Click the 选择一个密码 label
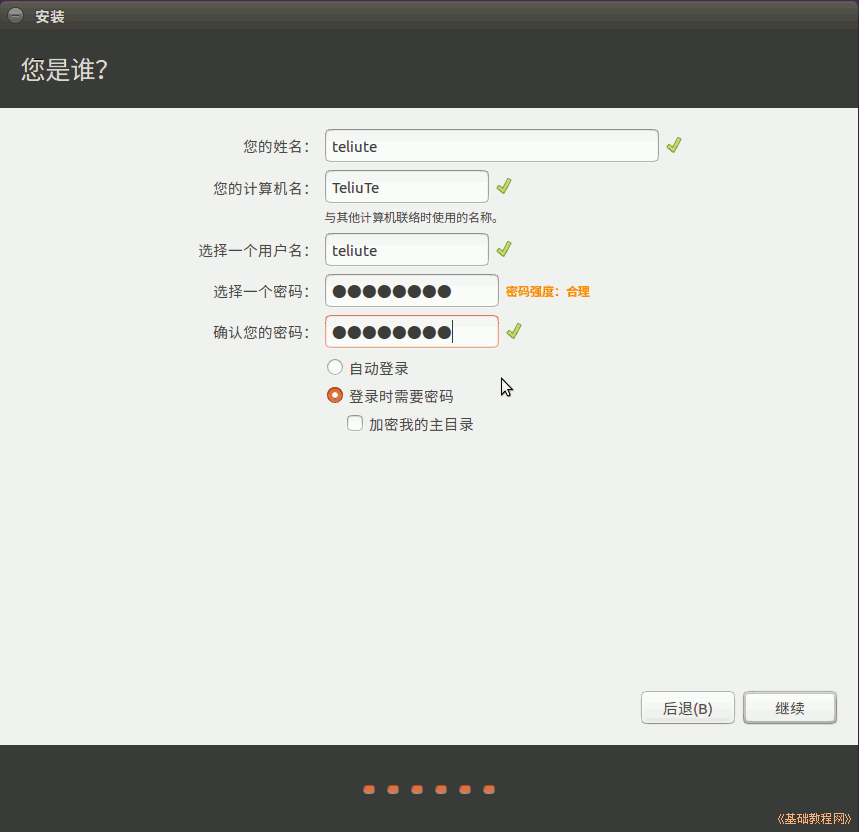Image resolution: width=859 pixels, height=832 pixels. click(x=262, y=291)
